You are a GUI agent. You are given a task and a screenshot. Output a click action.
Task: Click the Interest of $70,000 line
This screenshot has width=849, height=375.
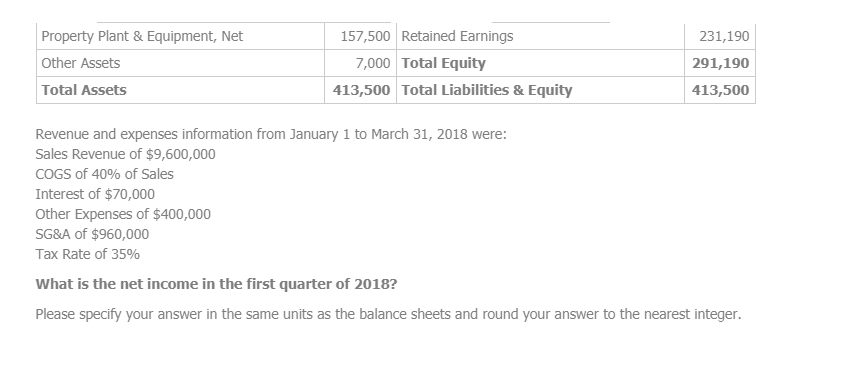click(95, 194)
